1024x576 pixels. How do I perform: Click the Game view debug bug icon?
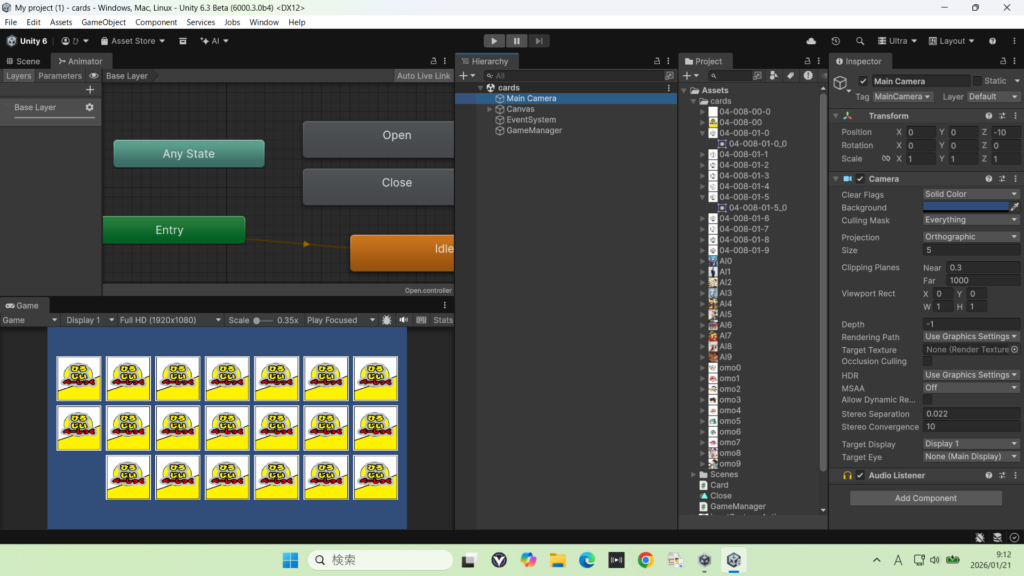point(387,320)
